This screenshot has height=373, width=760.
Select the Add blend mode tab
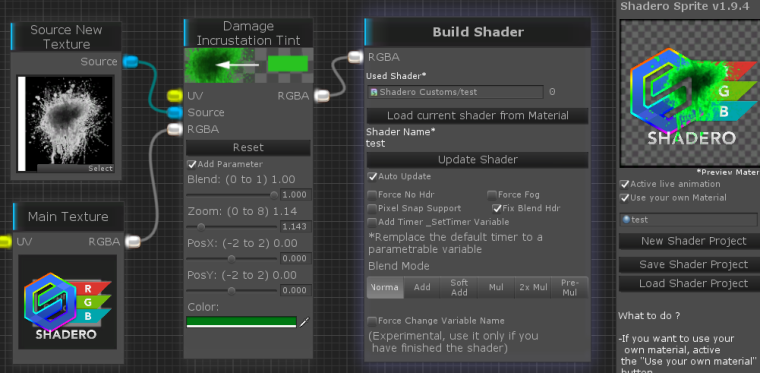tap(422, 287)
